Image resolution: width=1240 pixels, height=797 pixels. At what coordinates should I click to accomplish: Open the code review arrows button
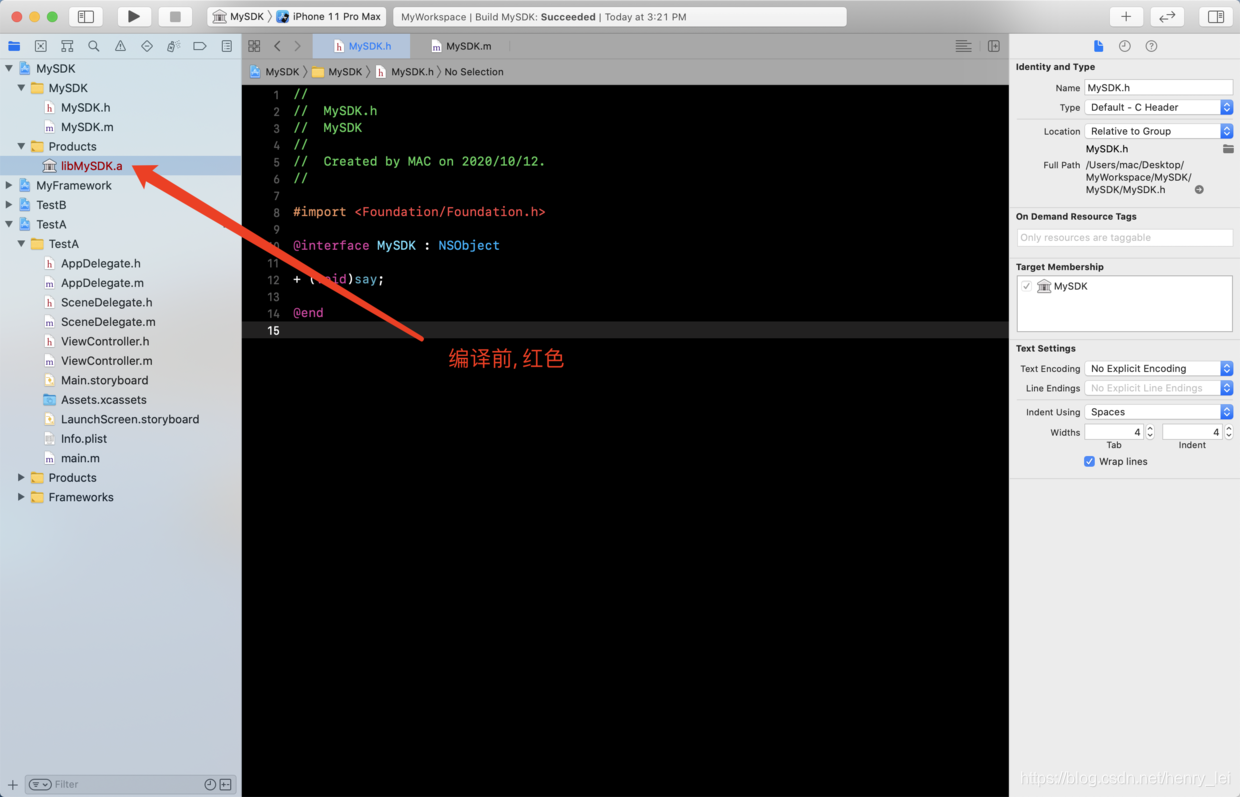pos(1167,16)
